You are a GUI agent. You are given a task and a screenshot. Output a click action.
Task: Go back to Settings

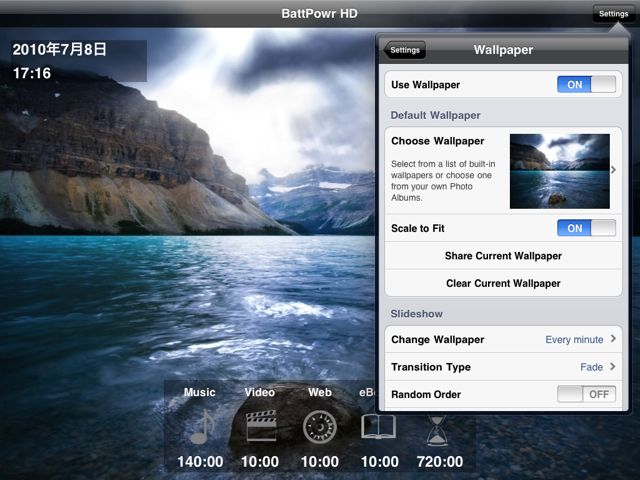coord(404,50)
